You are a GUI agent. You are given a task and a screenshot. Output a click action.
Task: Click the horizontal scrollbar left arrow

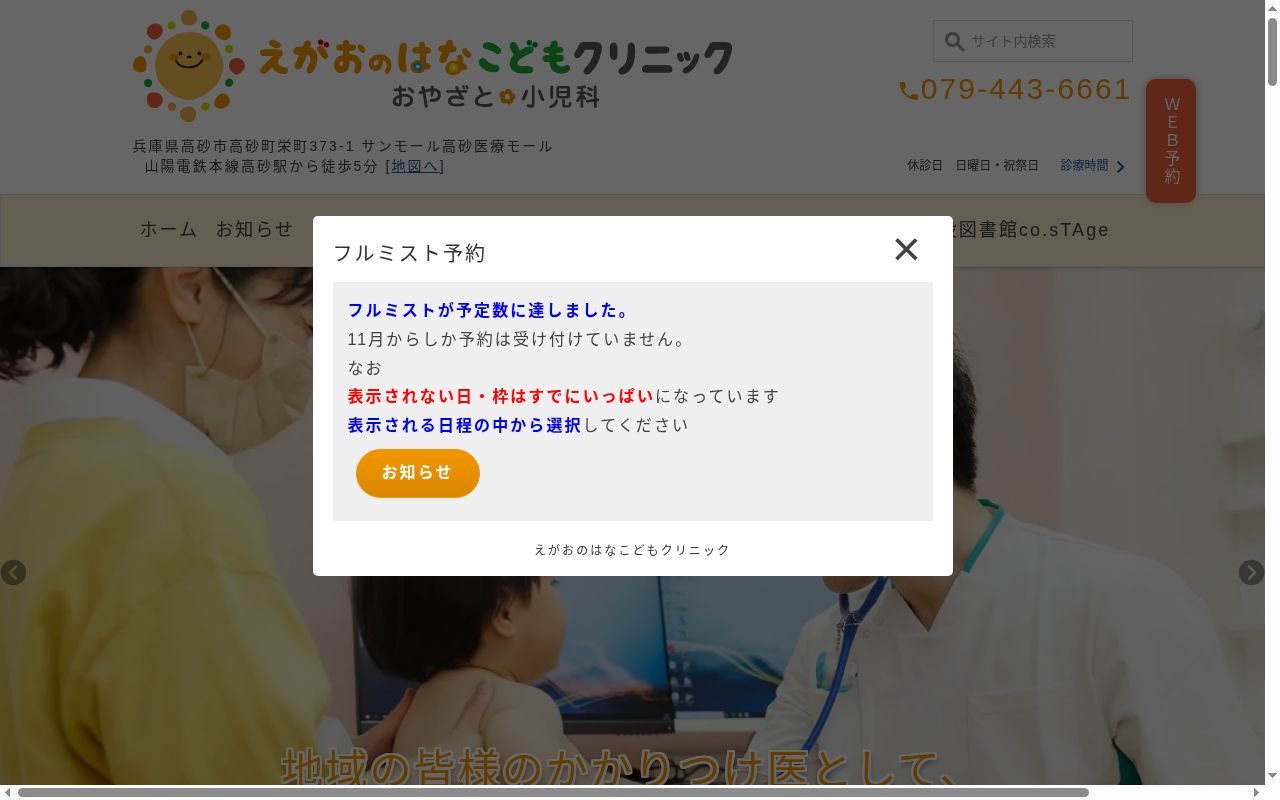(8, 792)
